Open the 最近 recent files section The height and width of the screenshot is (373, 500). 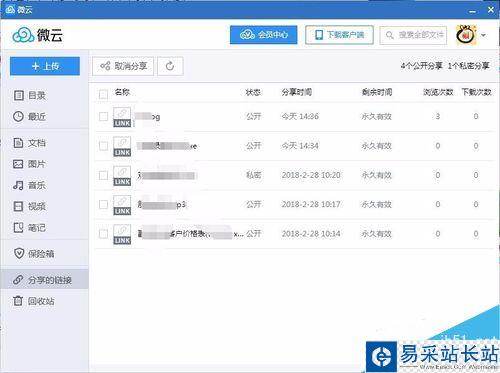[x=29, y=116]
